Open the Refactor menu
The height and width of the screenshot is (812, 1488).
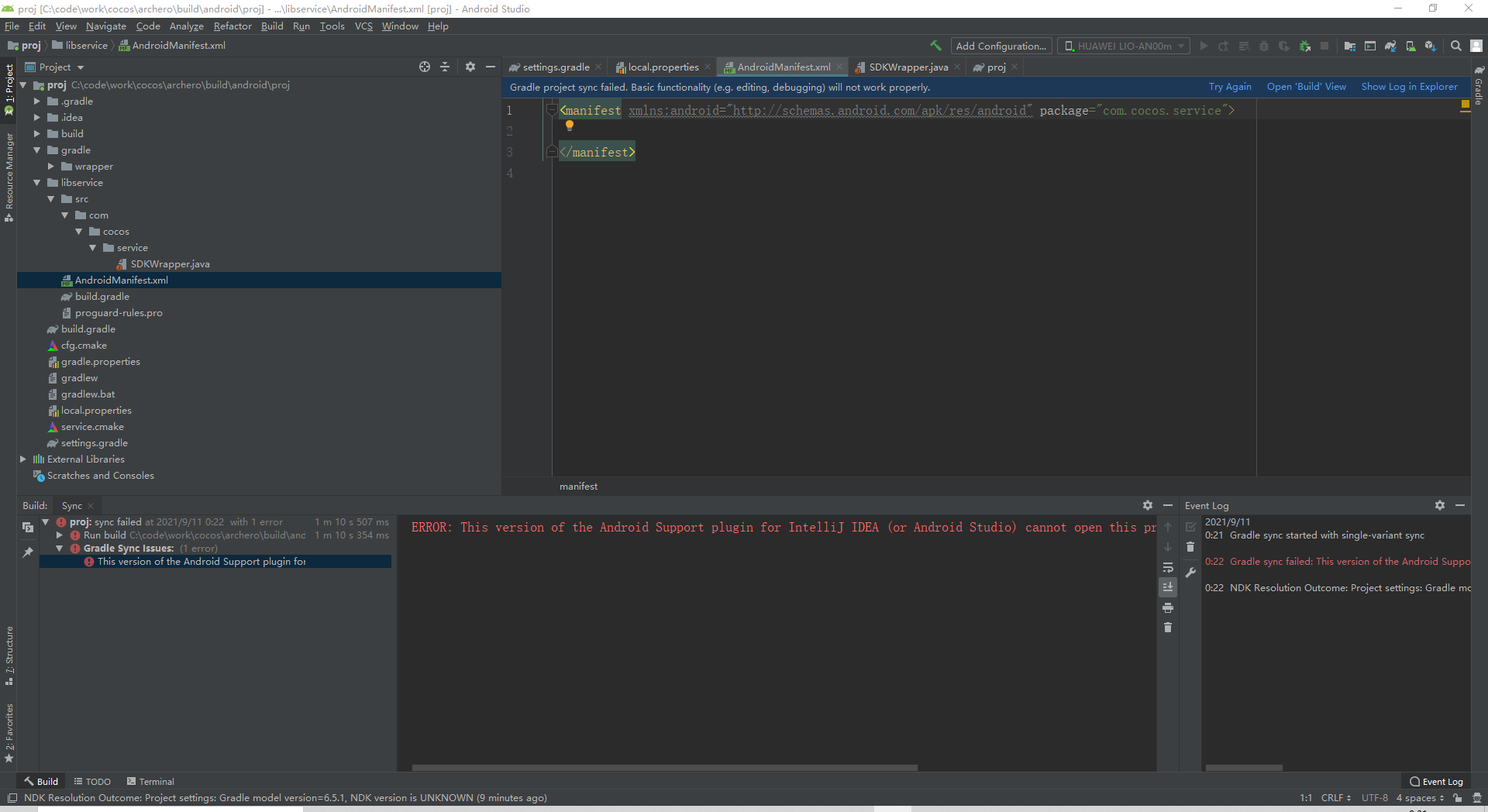coord(232,26)
